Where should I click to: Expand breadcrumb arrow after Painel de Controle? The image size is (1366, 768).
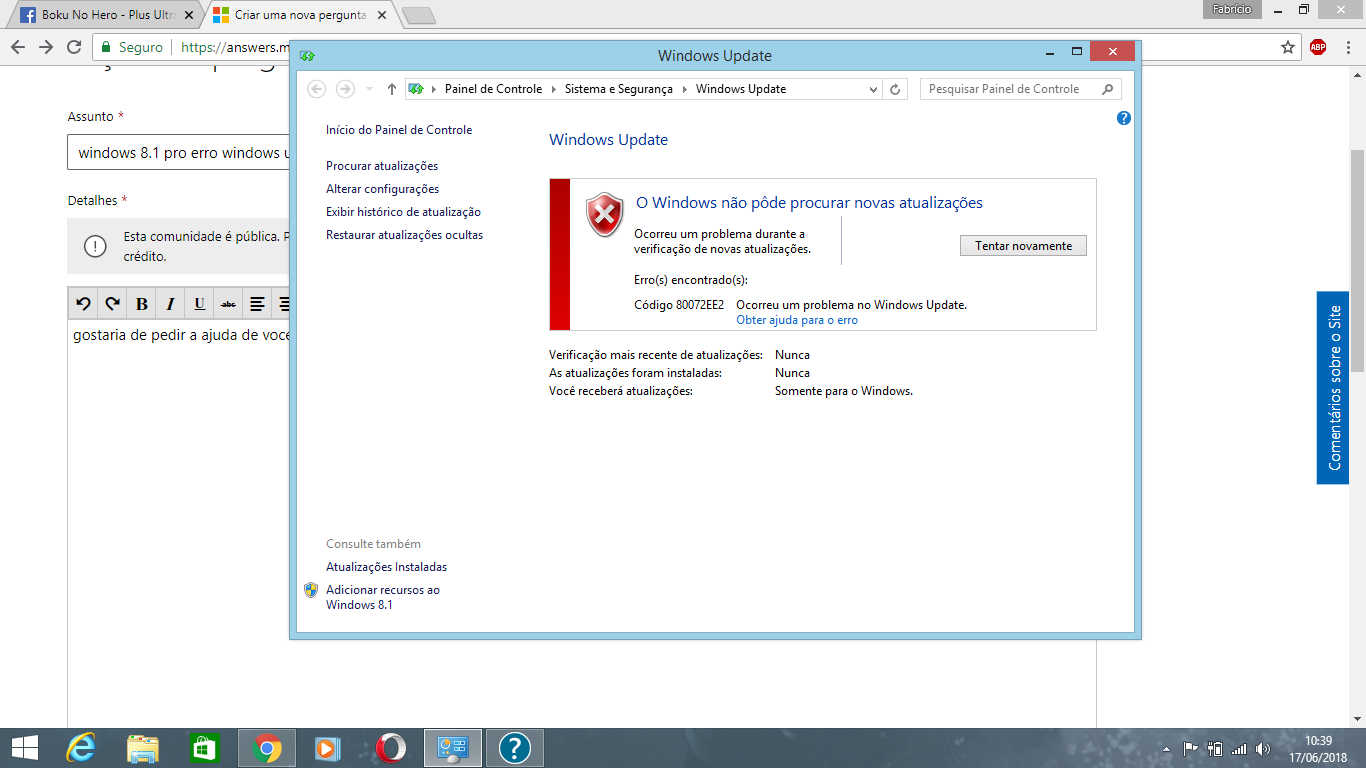pyautogui.click(x=554, y=89)
